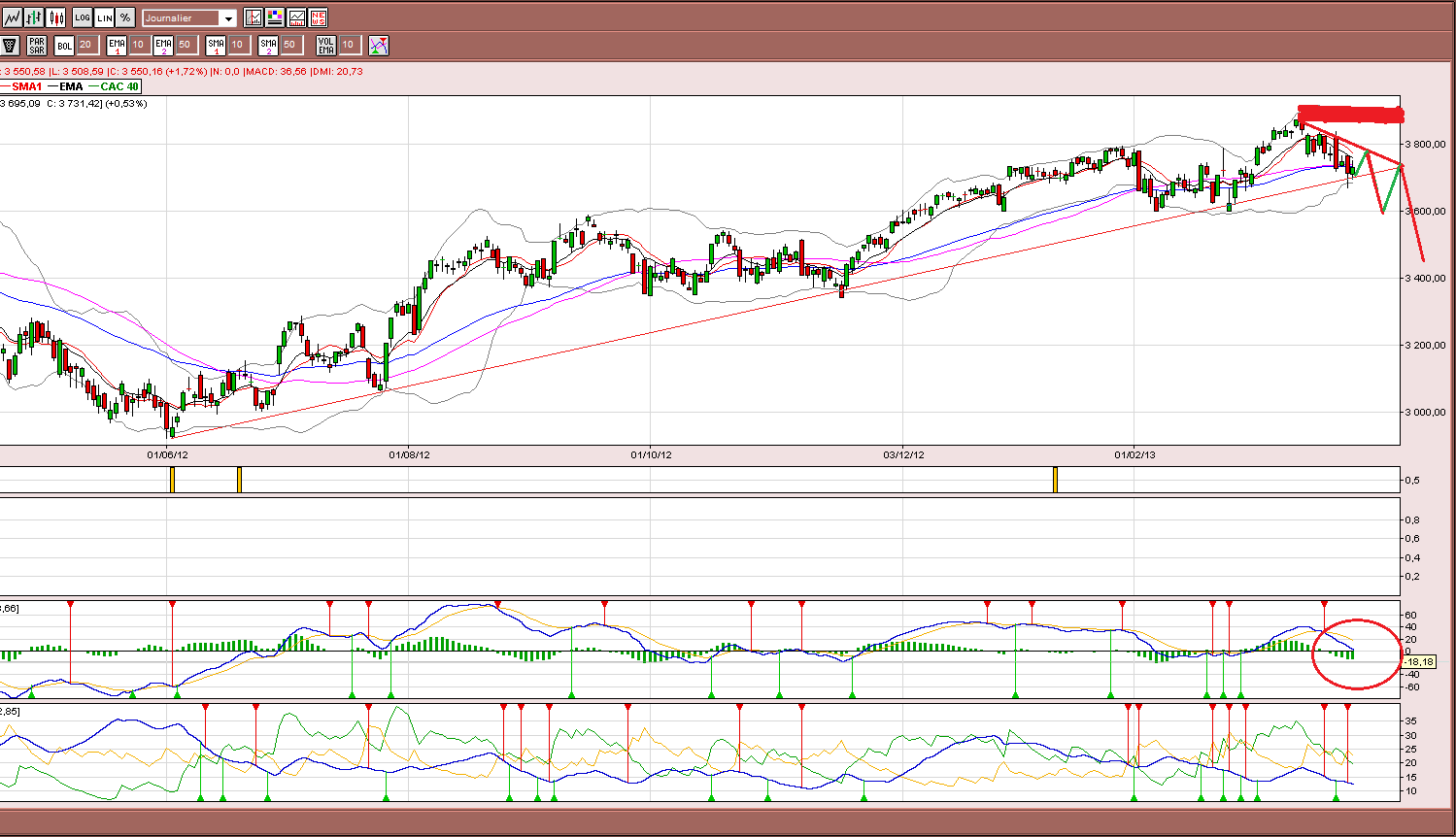Open the NEWS panel icon

pos(318,17)
